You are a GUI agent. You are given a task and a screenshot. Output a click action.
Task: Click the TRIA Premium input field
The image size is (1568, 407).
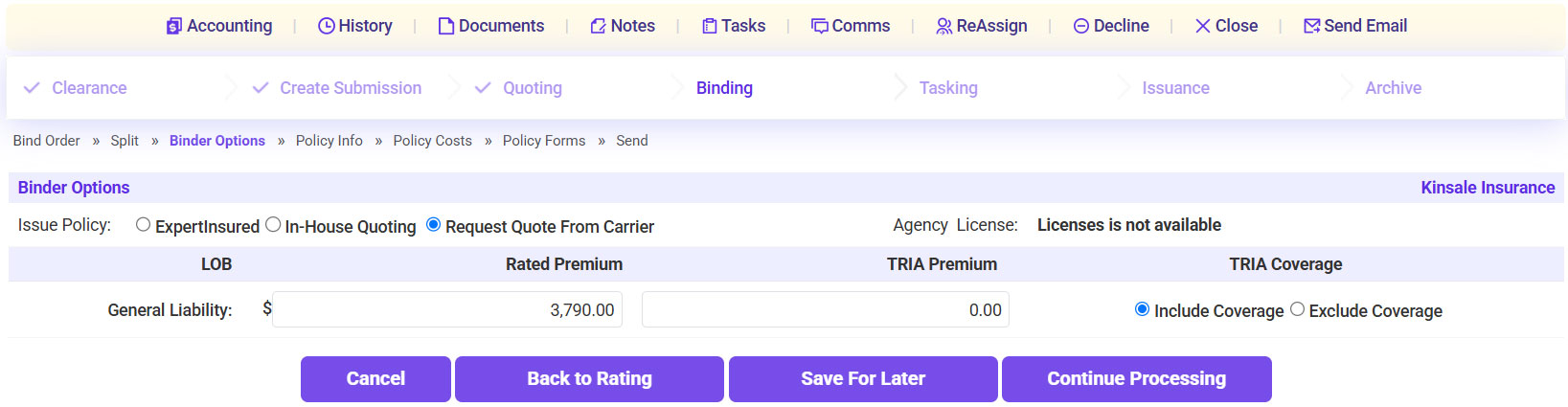point(825,310)
